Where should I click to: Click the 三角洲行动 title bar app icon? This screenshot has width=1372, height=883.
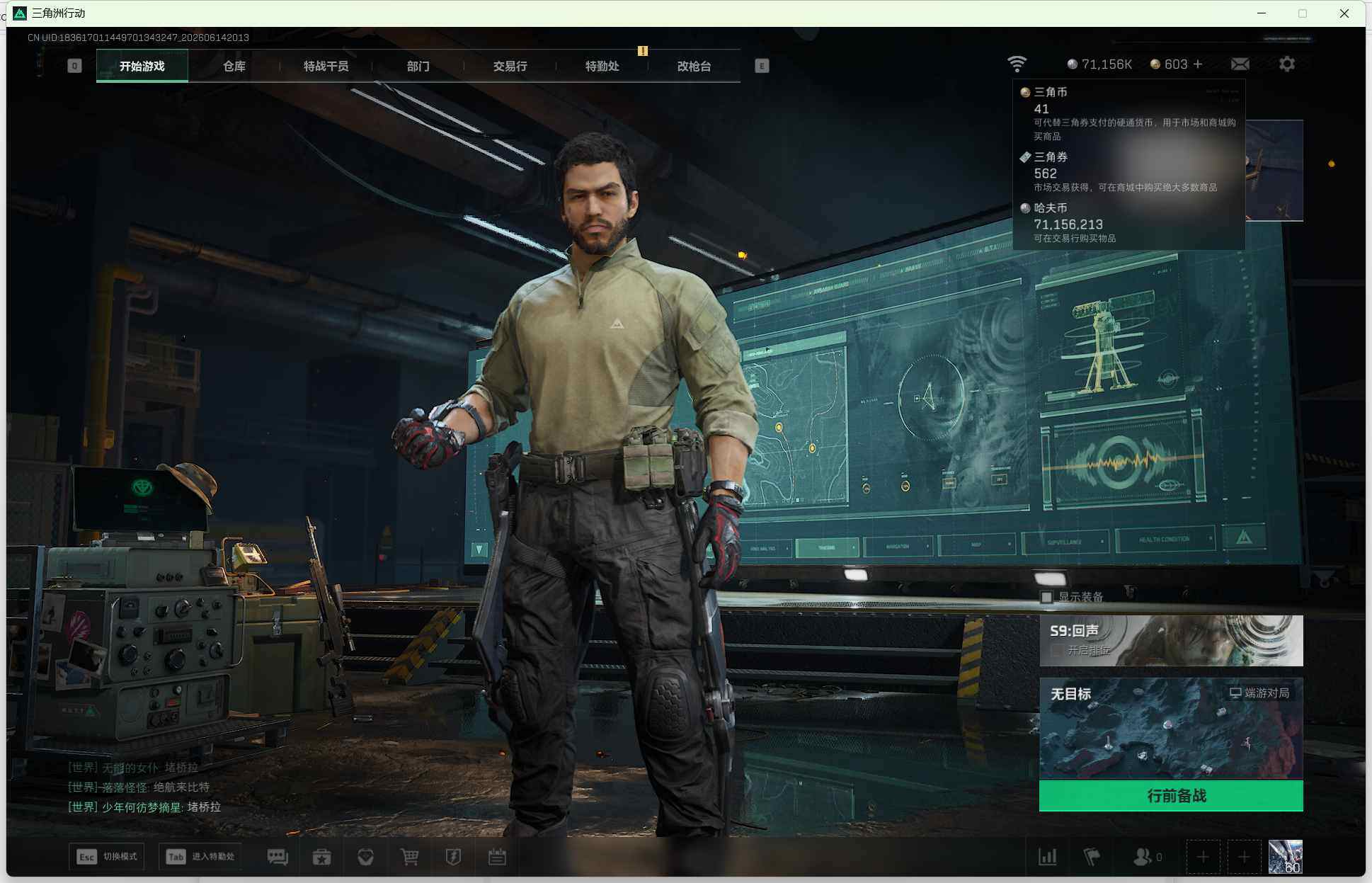click(x=20, y=13)
